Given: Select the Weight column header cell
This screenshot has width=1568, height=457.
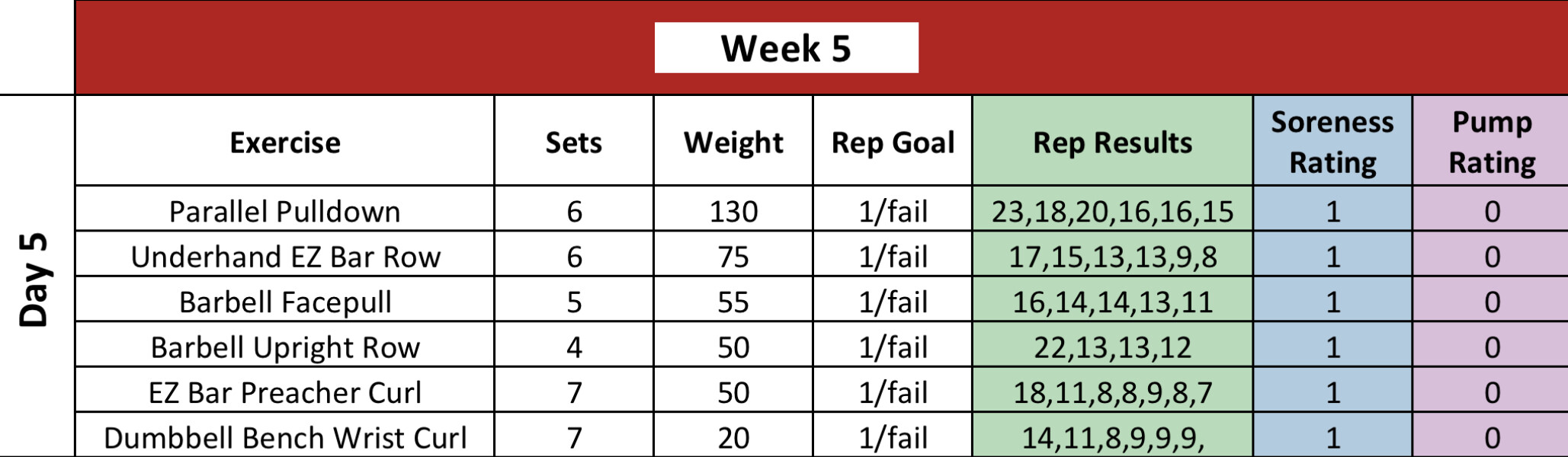Looking at the screenshot, I should (x=733, y=142).
